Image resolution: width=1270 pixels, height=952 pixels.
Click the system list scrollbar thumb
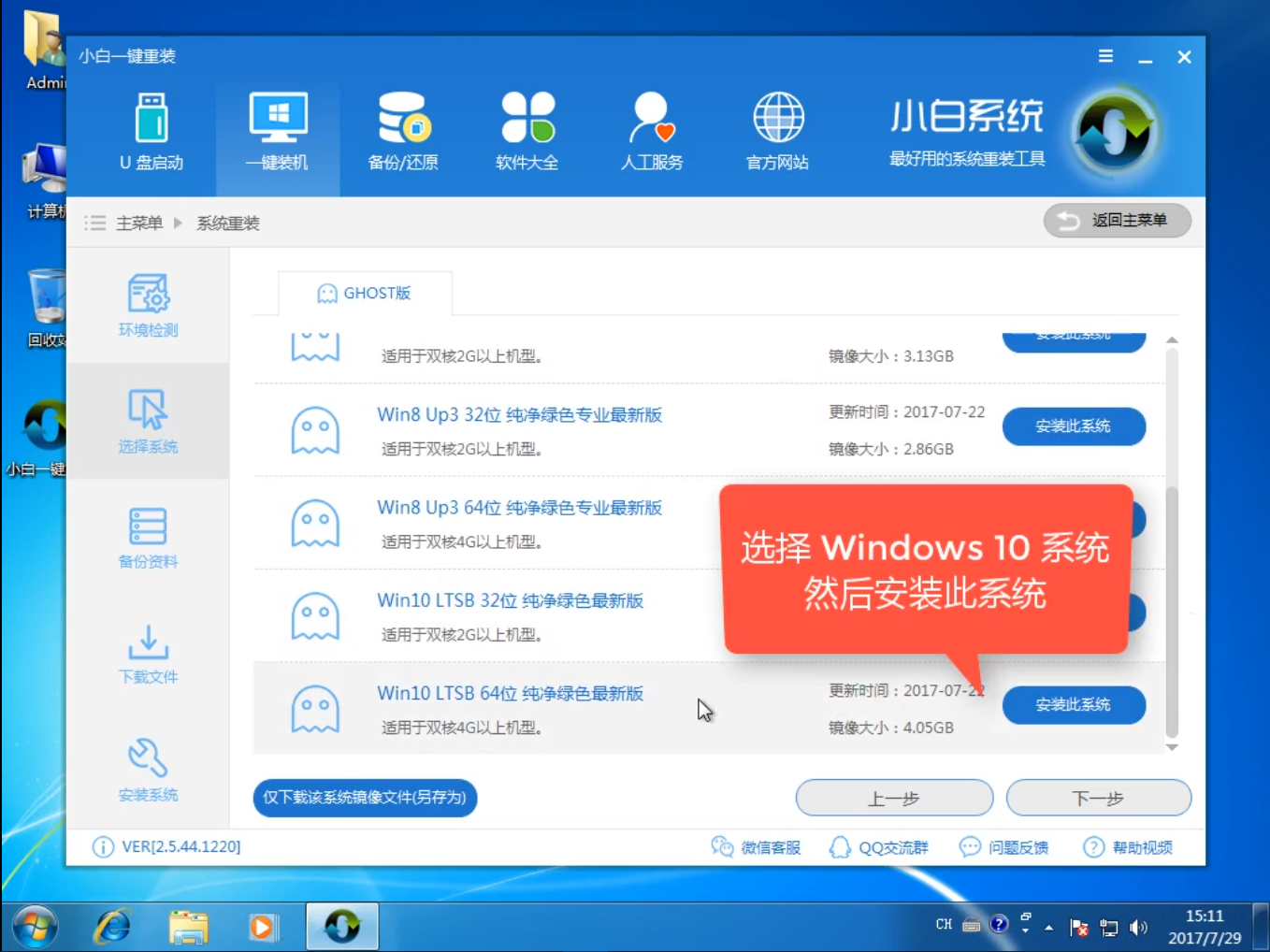[x=1172, y=613]
